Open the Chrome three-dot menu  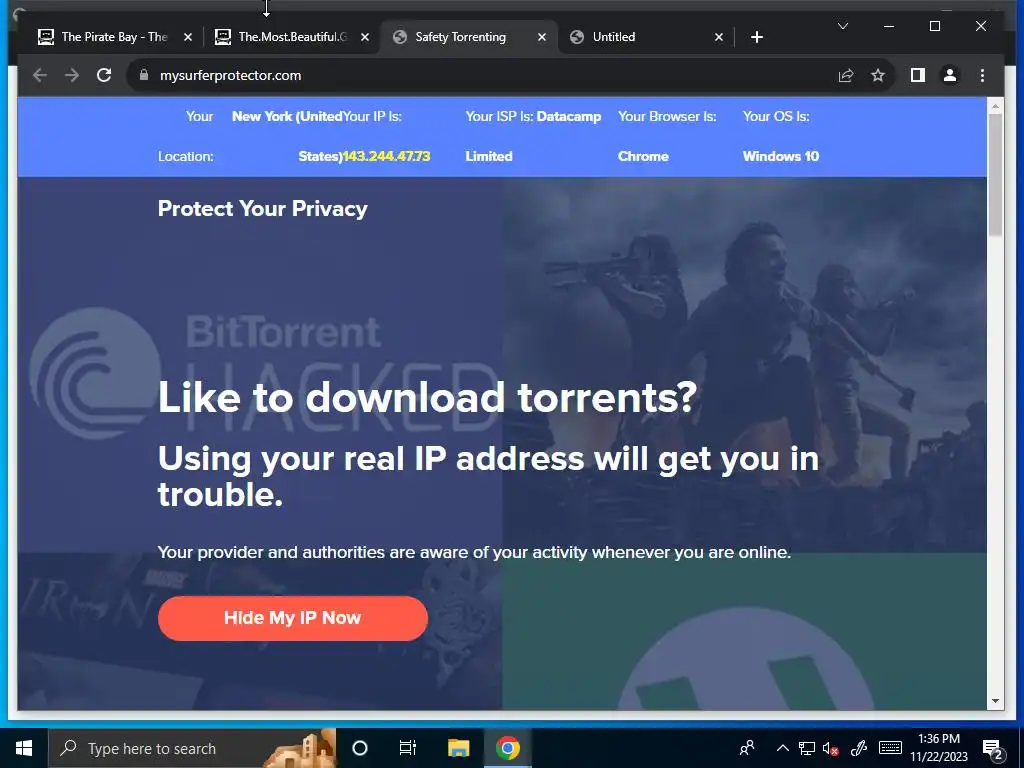(982, 76)
